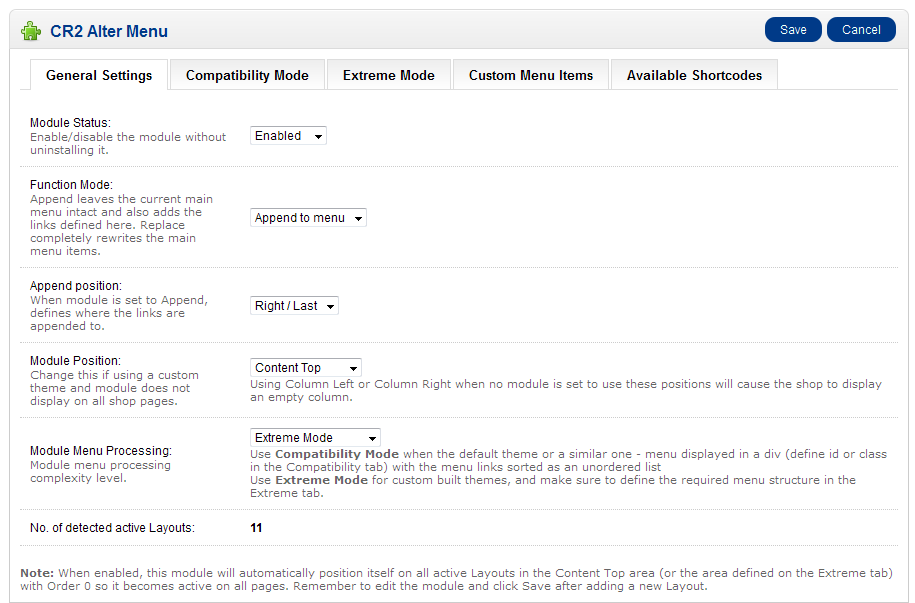The image size is (915, 603).
Task: Click the Module Menu Processing label
Action: pyautogui.click(x=101, y=451)
